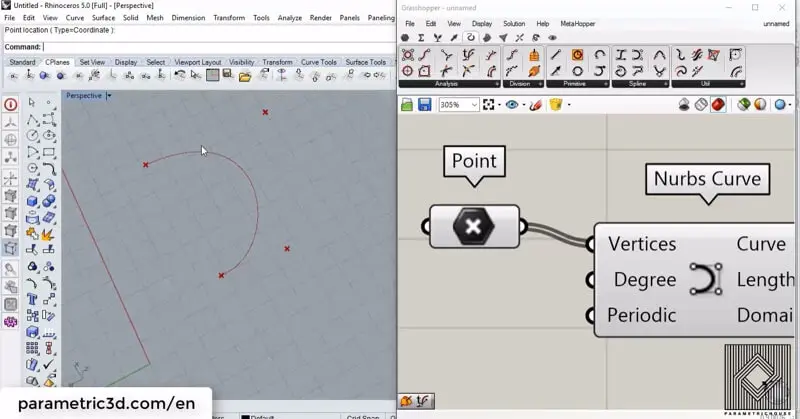Toggle the red shaded preview mode button
The image size is (800, 419).
(718, 104)
